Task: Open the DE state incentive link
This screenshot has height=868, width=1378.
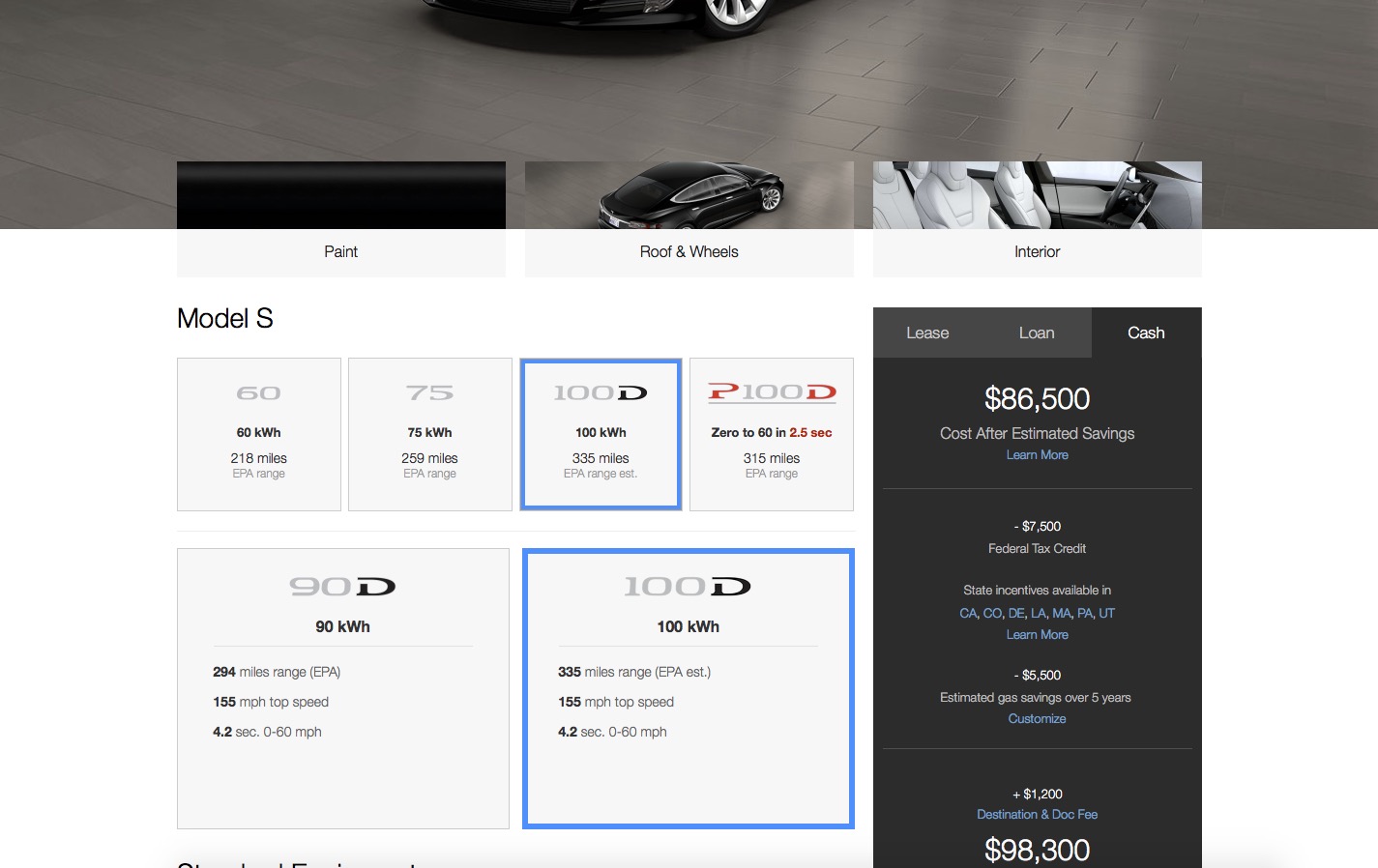Action: click(1016, 613)
